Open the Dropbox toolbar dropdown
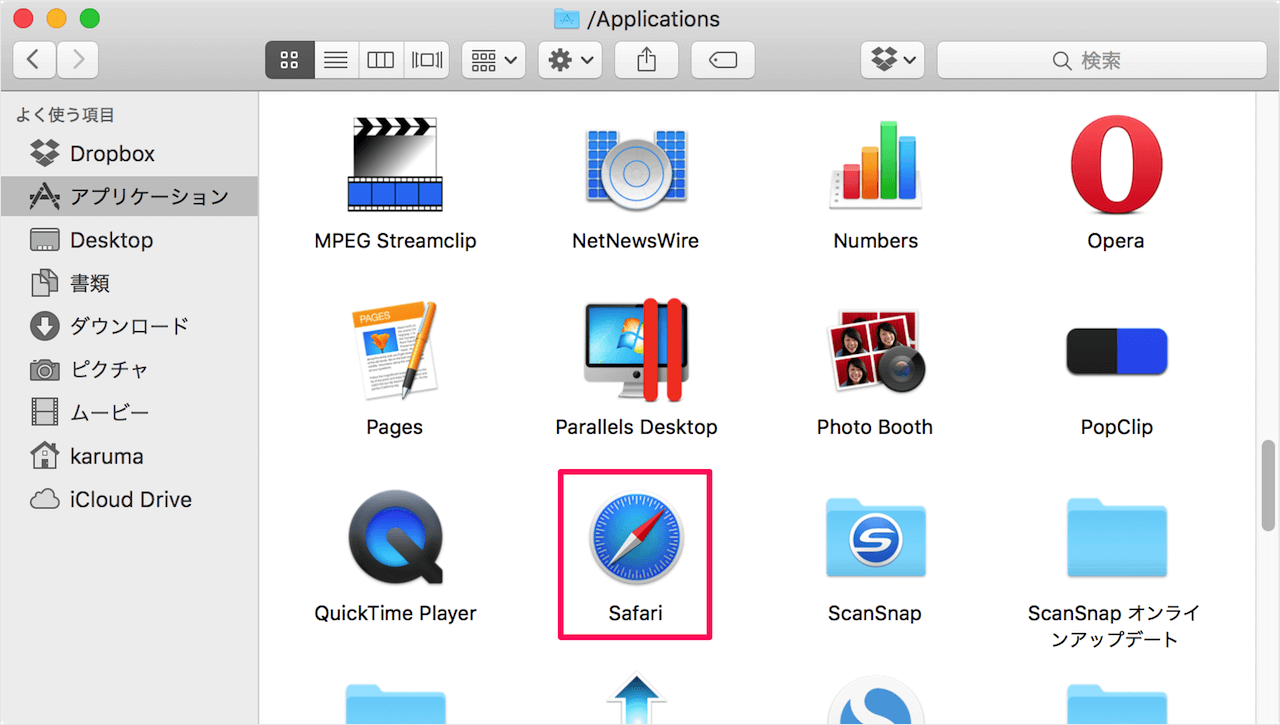The width and height of the screenshot is (1280, 725). click(893, 60)
